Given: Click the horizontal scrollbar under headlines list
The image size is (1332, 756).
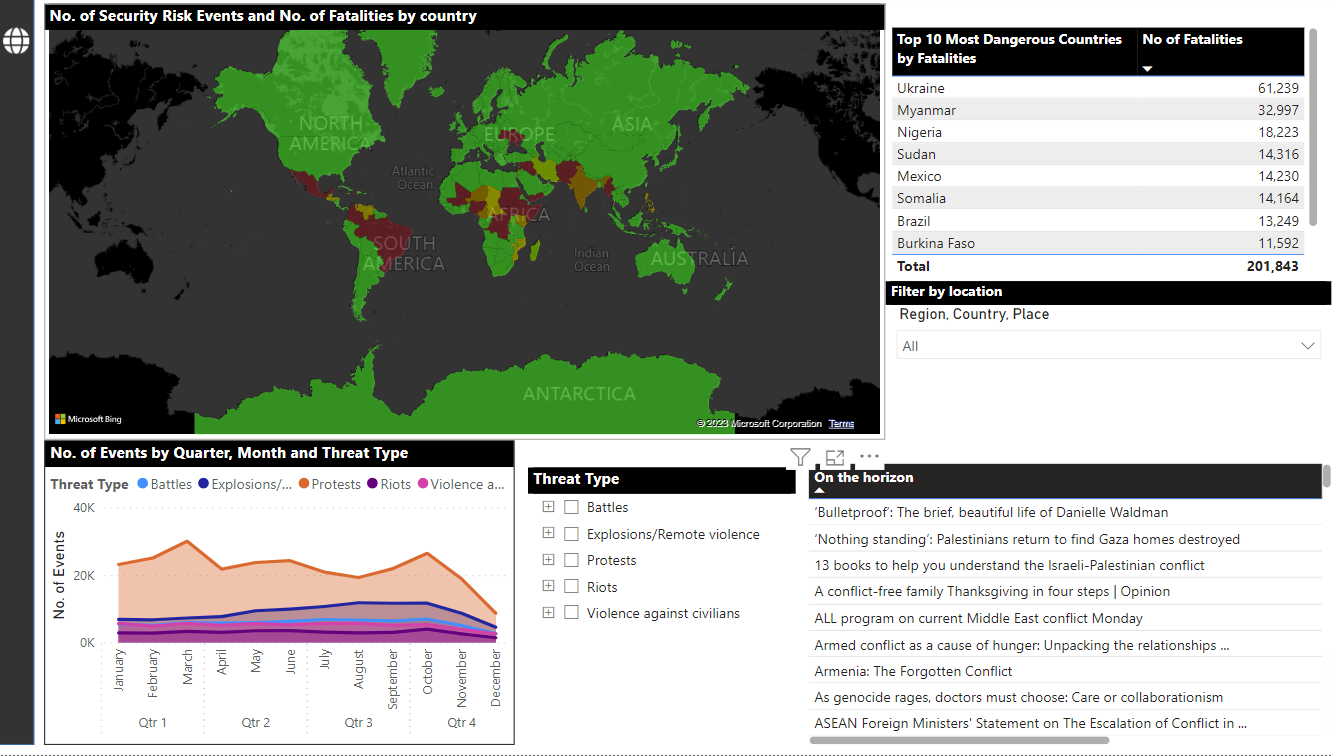Looking at the screenshot, I should click(x=958, y=741).
